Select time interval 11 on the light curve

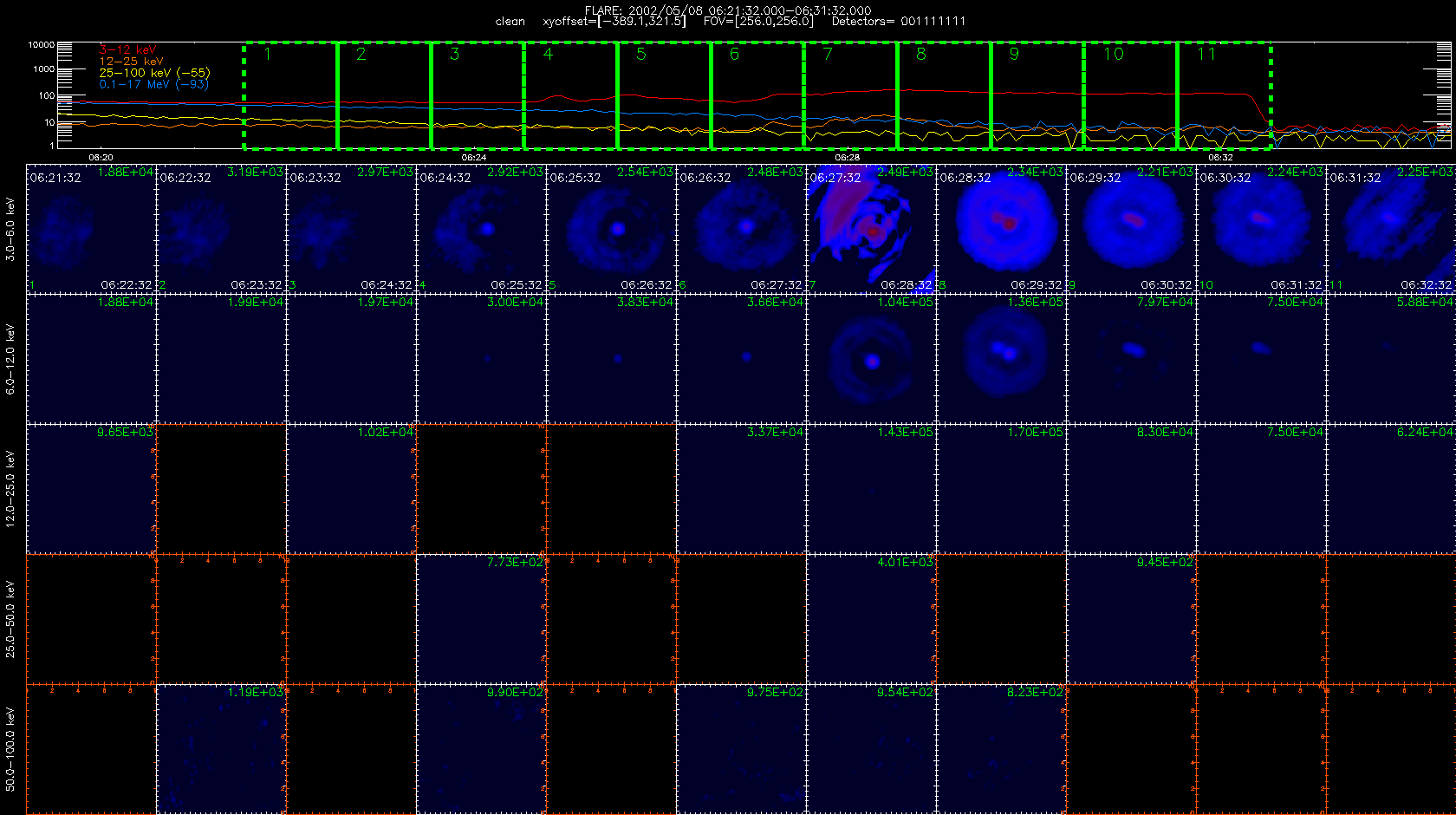(1224, 95)
